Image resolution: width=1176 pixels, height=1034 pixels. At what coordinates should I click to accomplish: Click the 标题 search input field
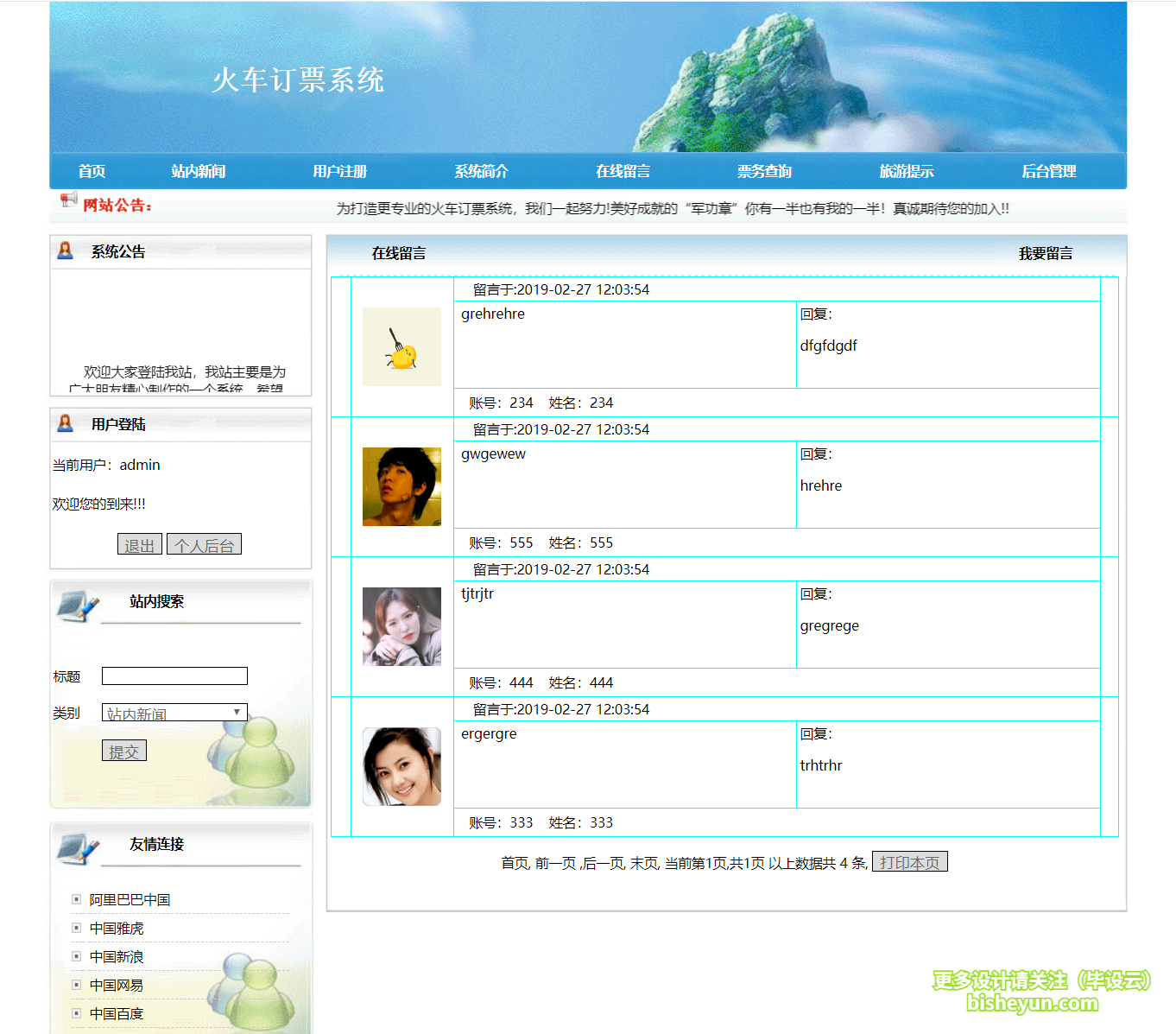174,676
